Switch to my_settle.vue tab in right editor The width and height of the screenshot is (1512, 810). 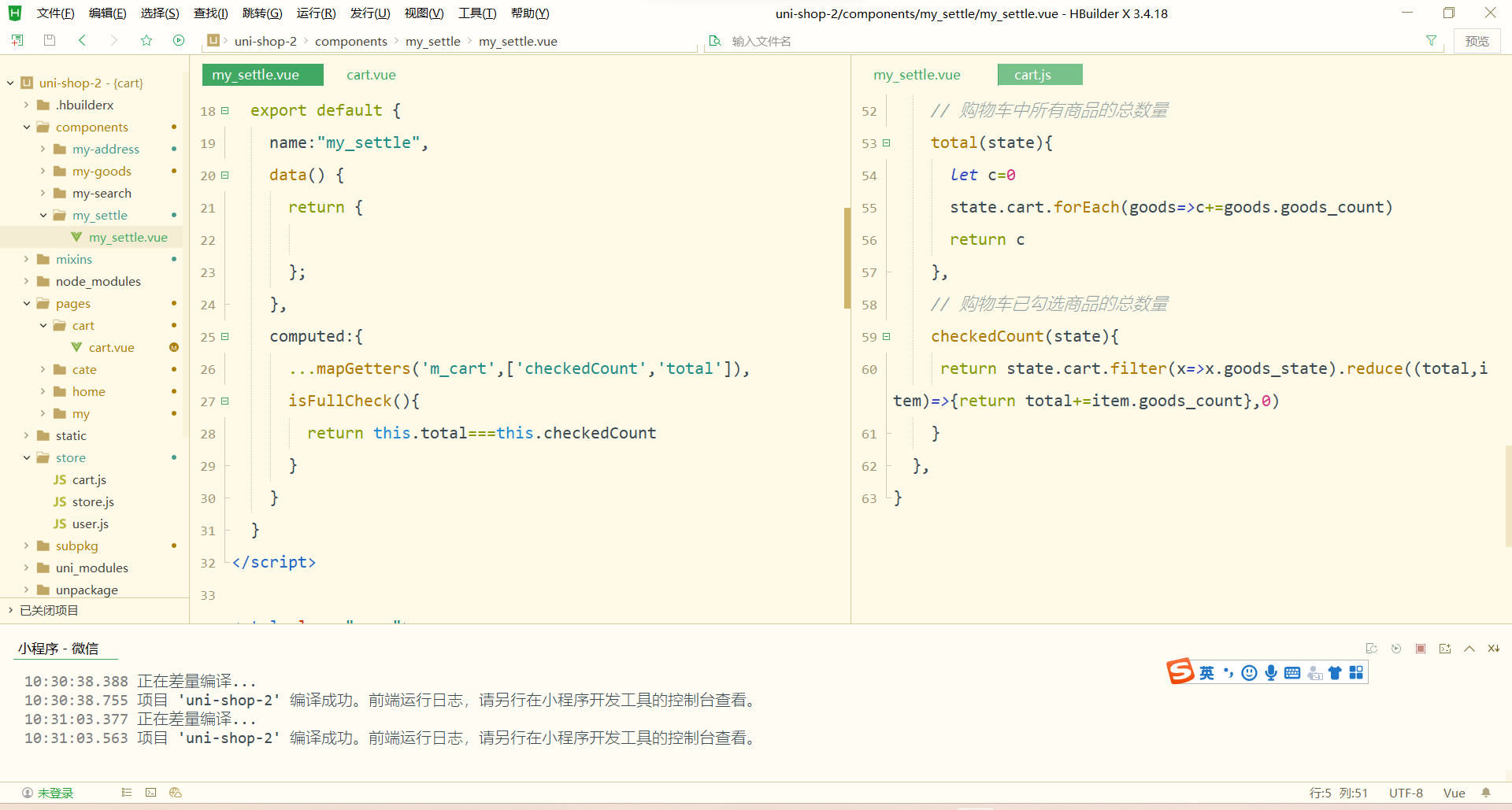coord(917,75)
